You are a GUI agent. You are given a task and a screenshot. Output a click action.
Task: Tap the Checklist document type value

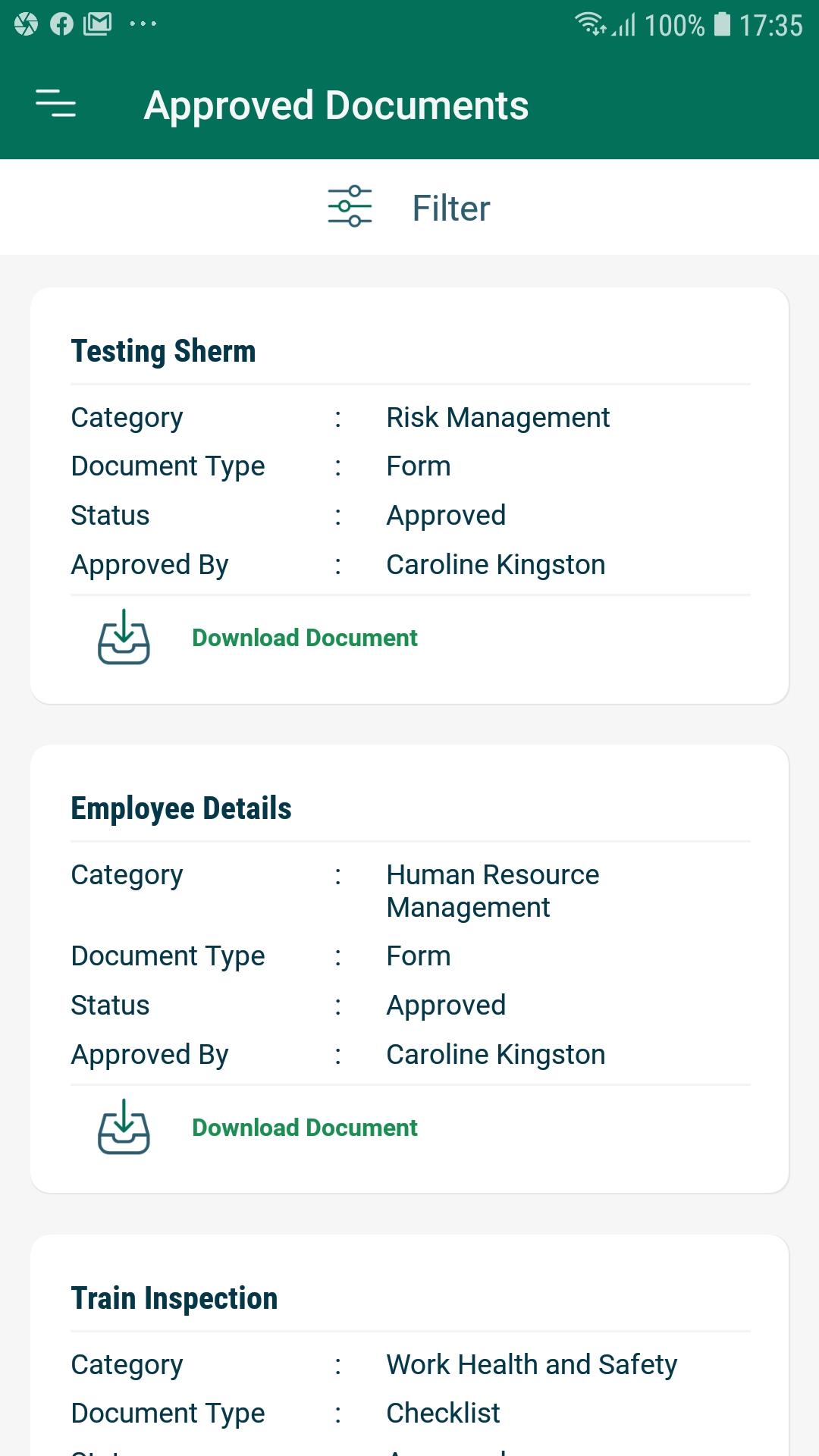(x=443, y=1414)
